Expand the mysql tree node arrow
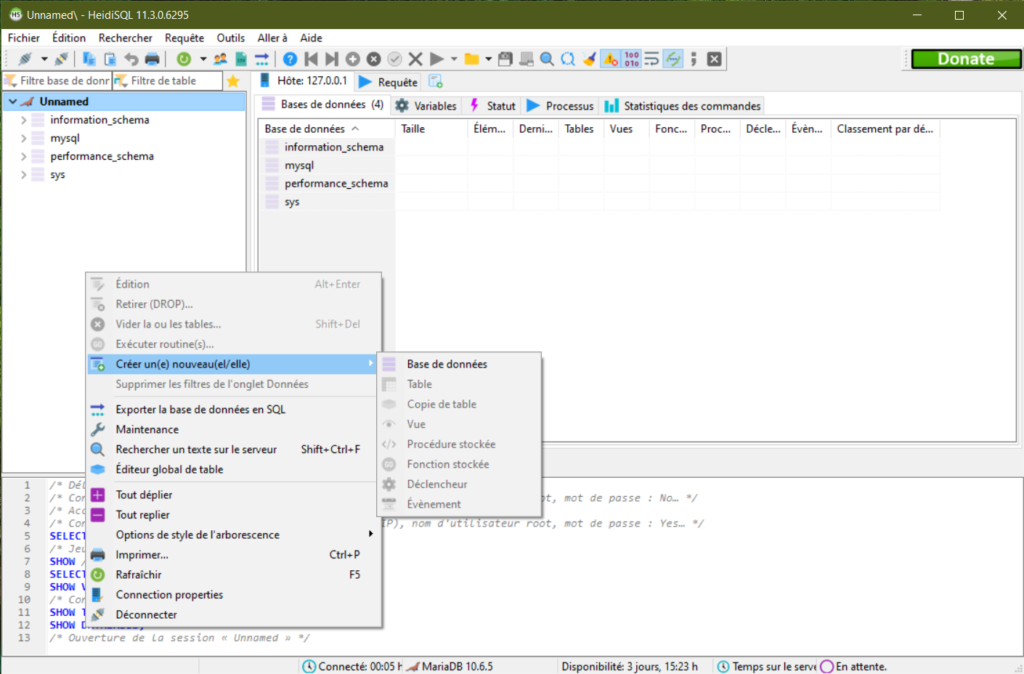This screenshot has width=1024, height=674. [24, 138]
